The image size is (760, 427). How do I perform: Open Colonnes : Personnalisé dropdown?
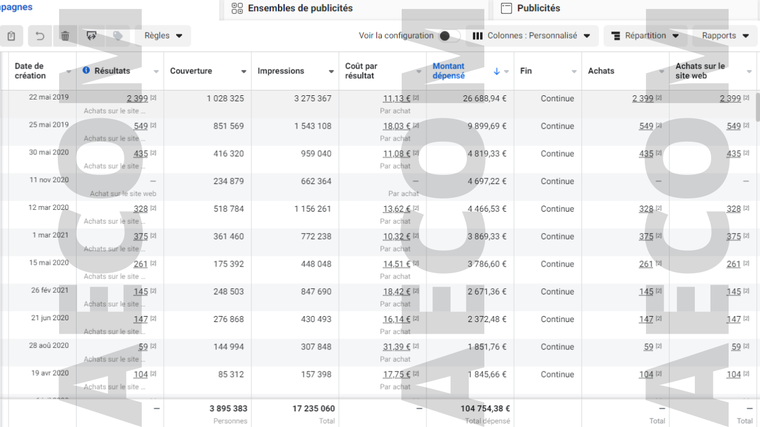point(532,36)
